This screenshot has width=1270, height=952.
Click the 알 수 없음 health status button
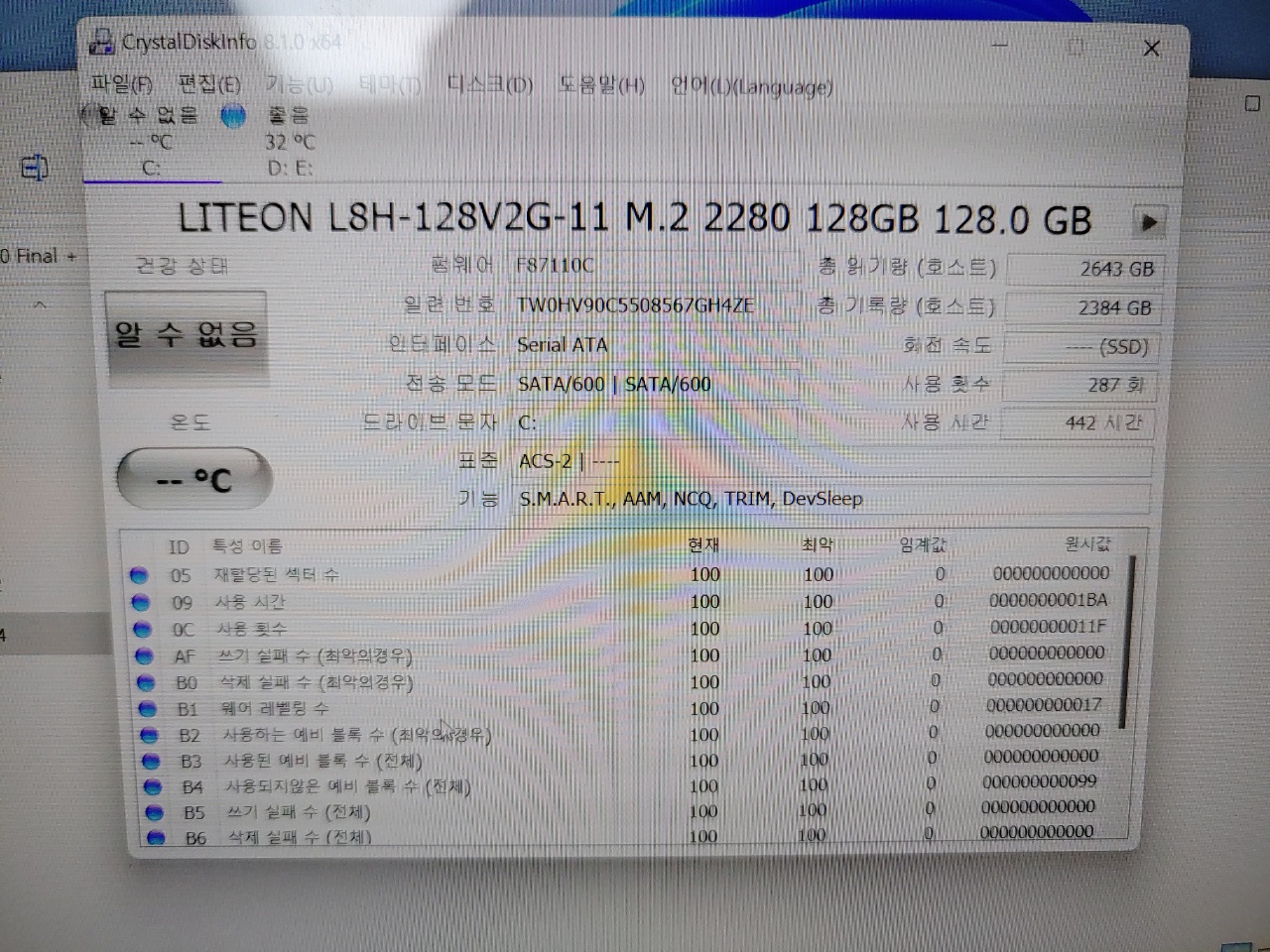click(x=186, y=336)
